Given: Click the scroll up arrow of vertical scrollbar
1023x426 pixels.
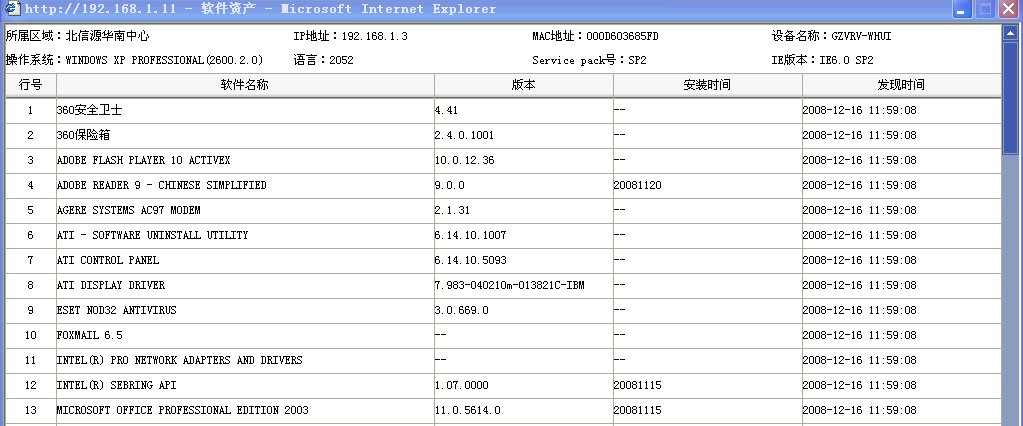Looking at the screenshot, I should (x=1009, y=32).
